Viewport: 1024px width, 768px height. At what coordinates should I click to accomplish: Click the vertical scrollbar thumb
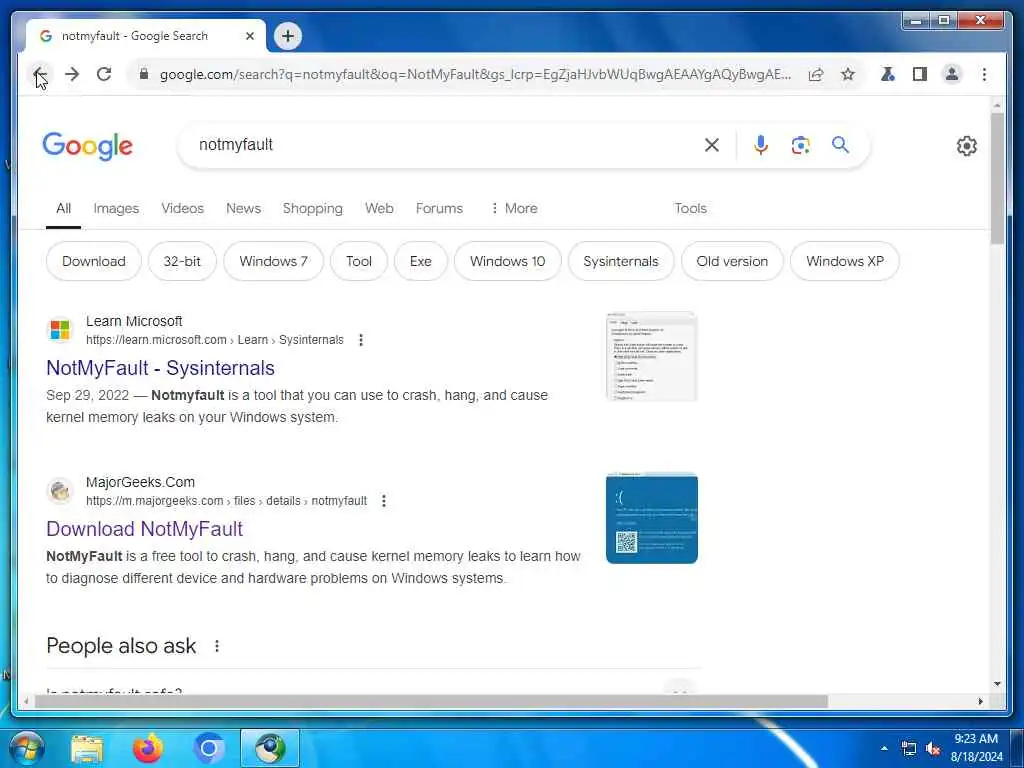[x=997, y=178]
